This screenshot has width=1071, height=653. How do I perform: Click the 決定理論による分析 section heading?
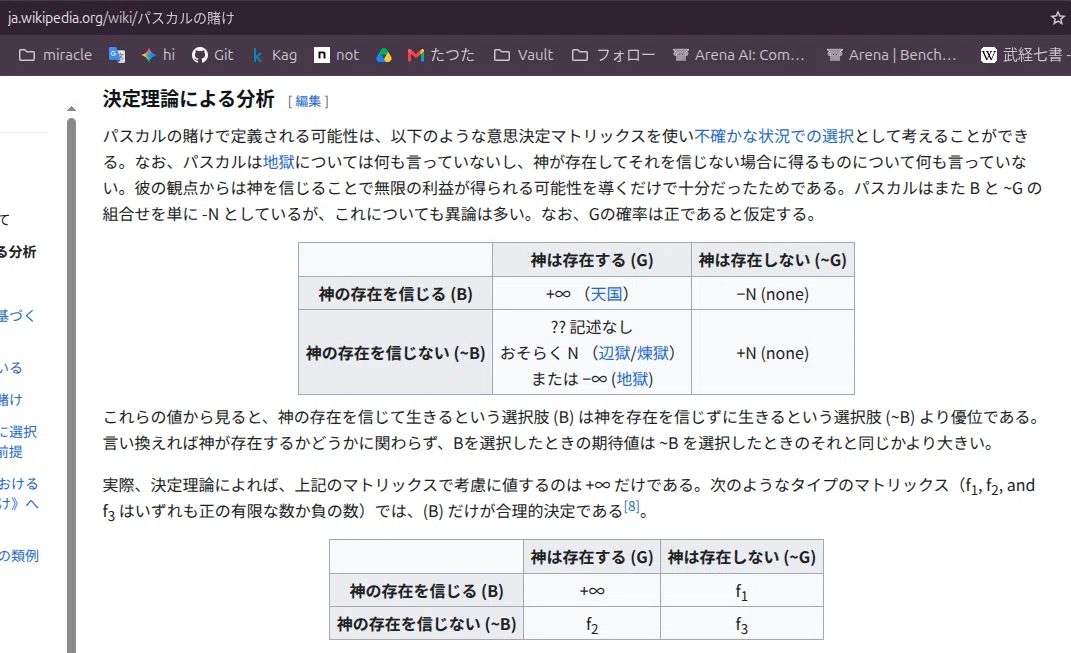coord(189,99)
